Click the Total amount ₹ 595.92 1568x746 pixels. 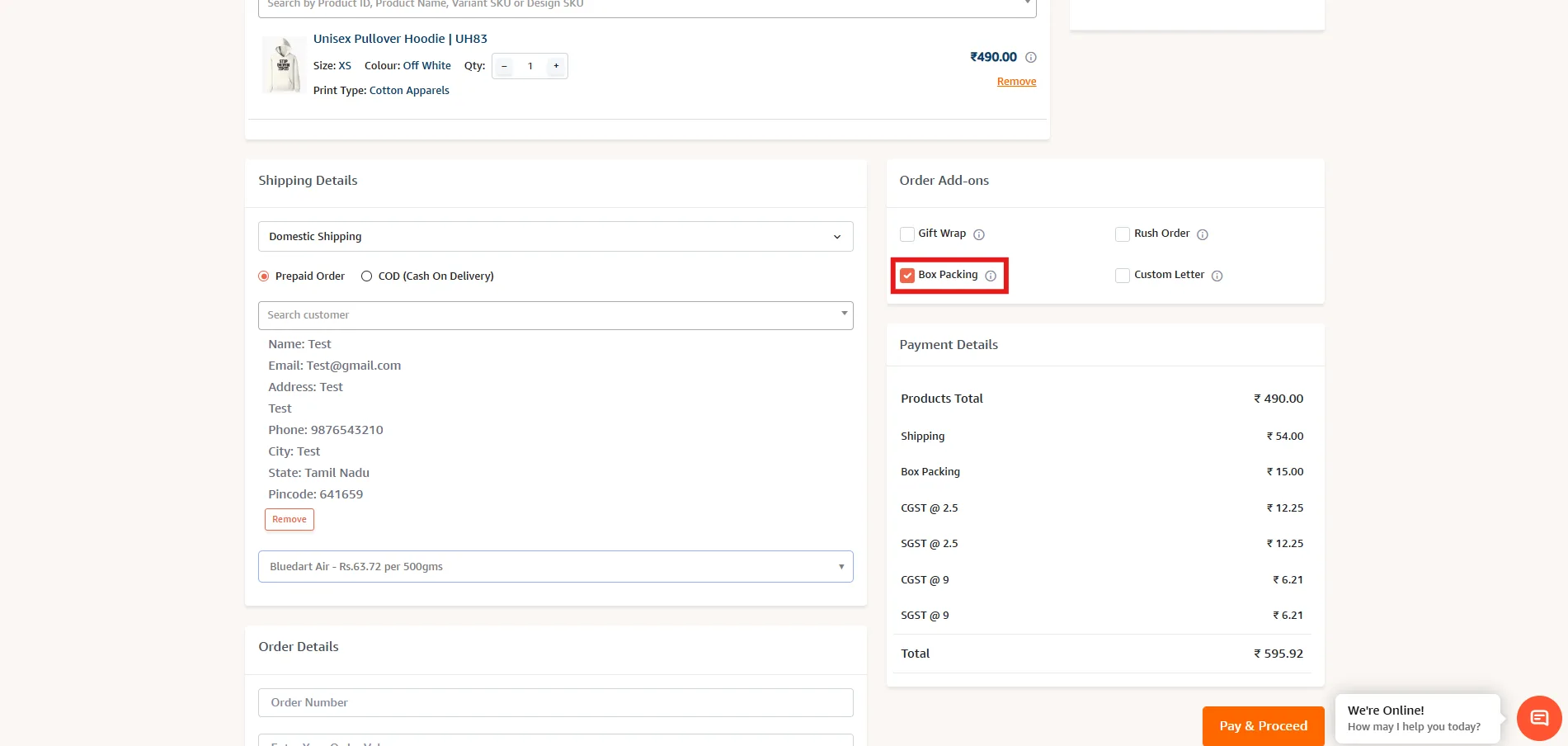1278,654
